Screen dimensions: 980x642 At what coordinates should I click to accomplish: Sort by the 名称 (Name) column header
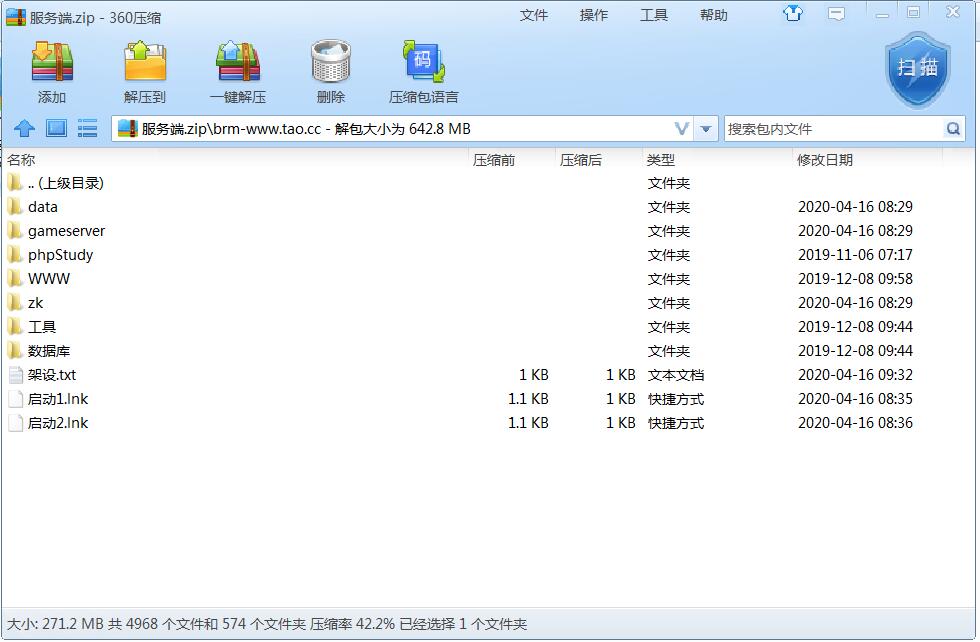pos(21,160)
